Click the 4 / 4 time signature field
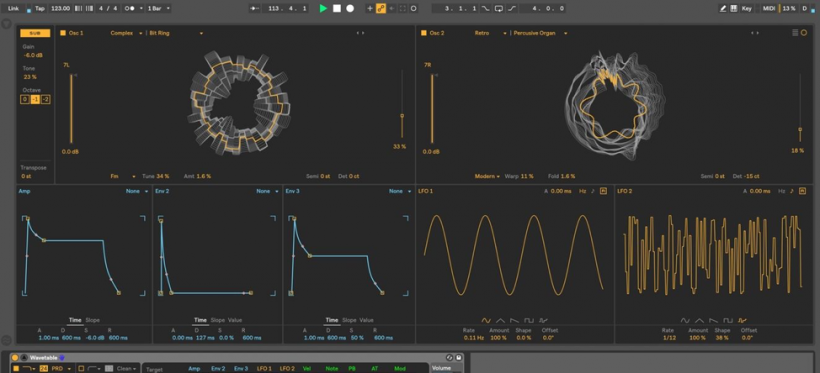This screenshot has height=373, width=820. click(x=108, y=8)
